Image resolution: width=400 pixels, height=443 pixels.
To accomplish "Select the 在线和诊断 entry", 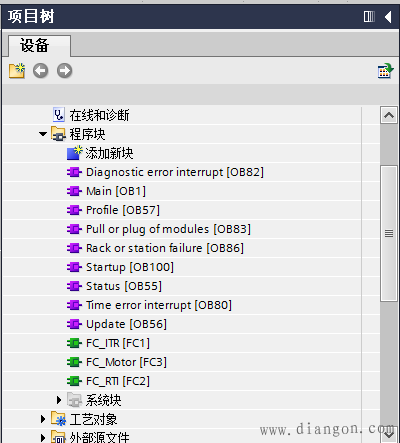I will (x=99, y=115).
